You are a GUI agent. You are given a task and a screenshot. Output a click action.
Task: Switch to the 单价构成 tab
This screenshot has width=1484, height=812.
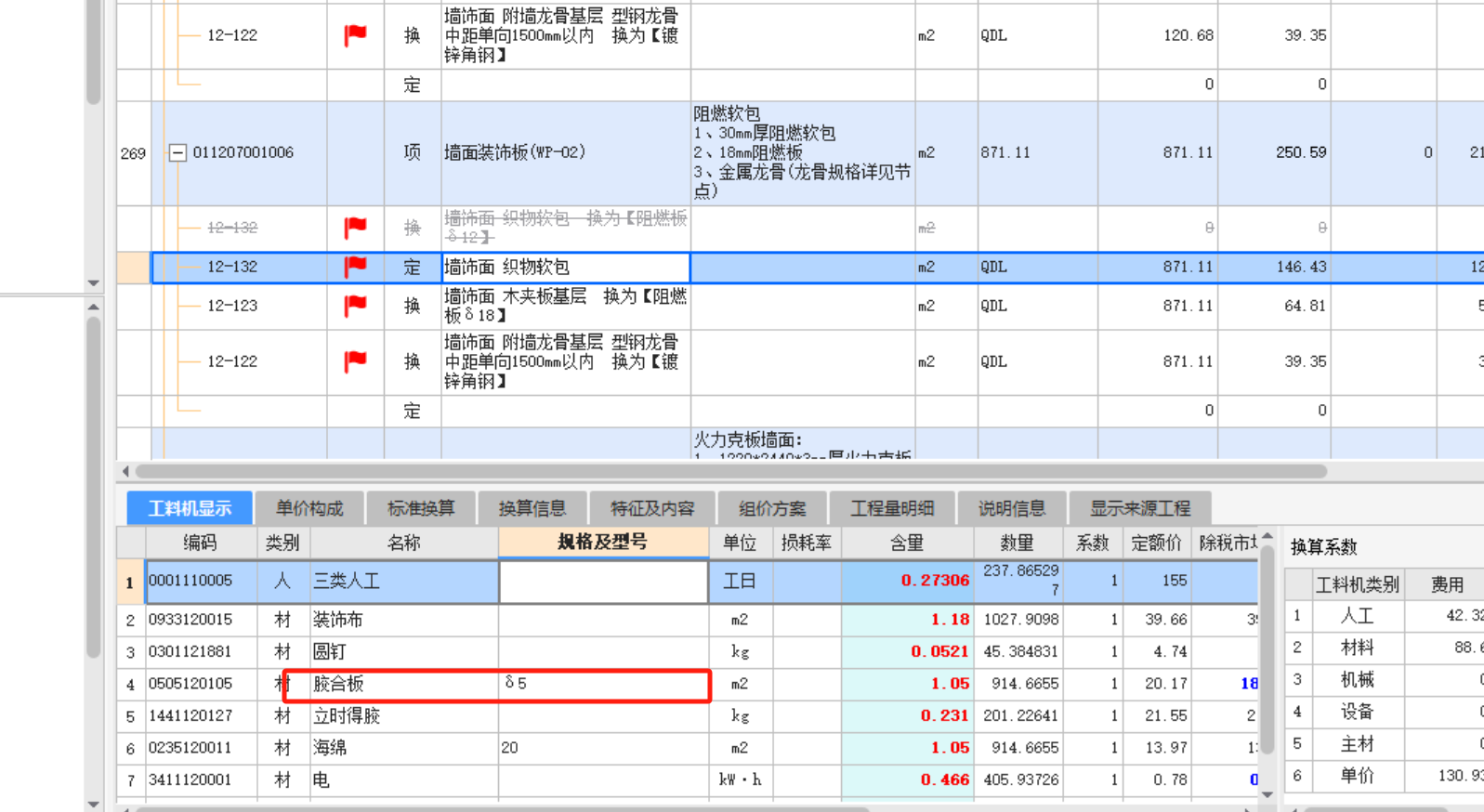tap(309, 508)
